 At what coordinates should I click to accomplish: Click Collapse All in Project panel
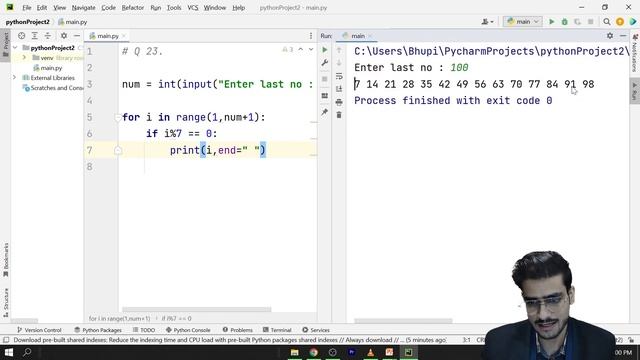coord(48,36)
